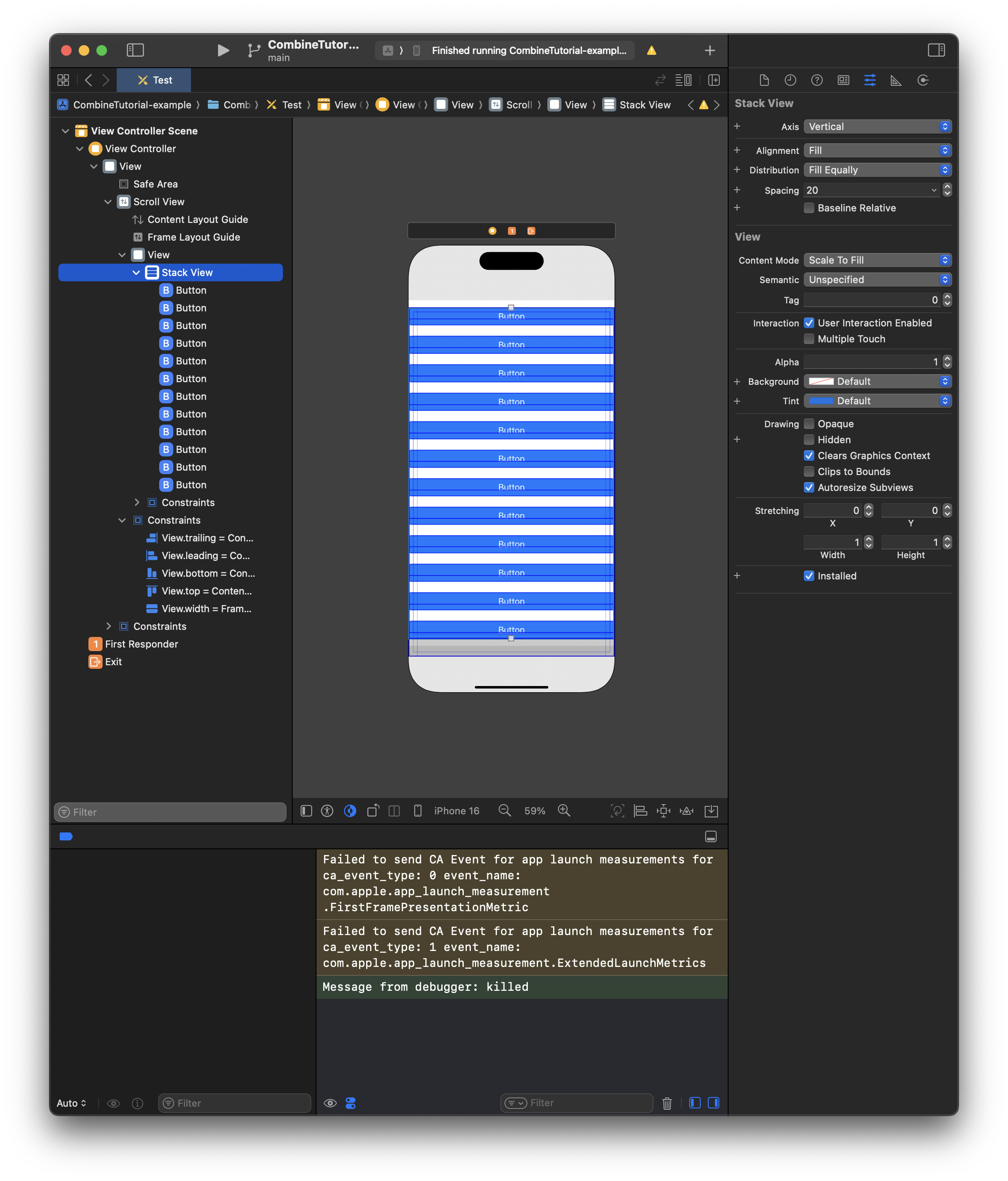Open the Axis dropdown set to Vertical
This screenshot has width=1008, height=1181.
877,127
